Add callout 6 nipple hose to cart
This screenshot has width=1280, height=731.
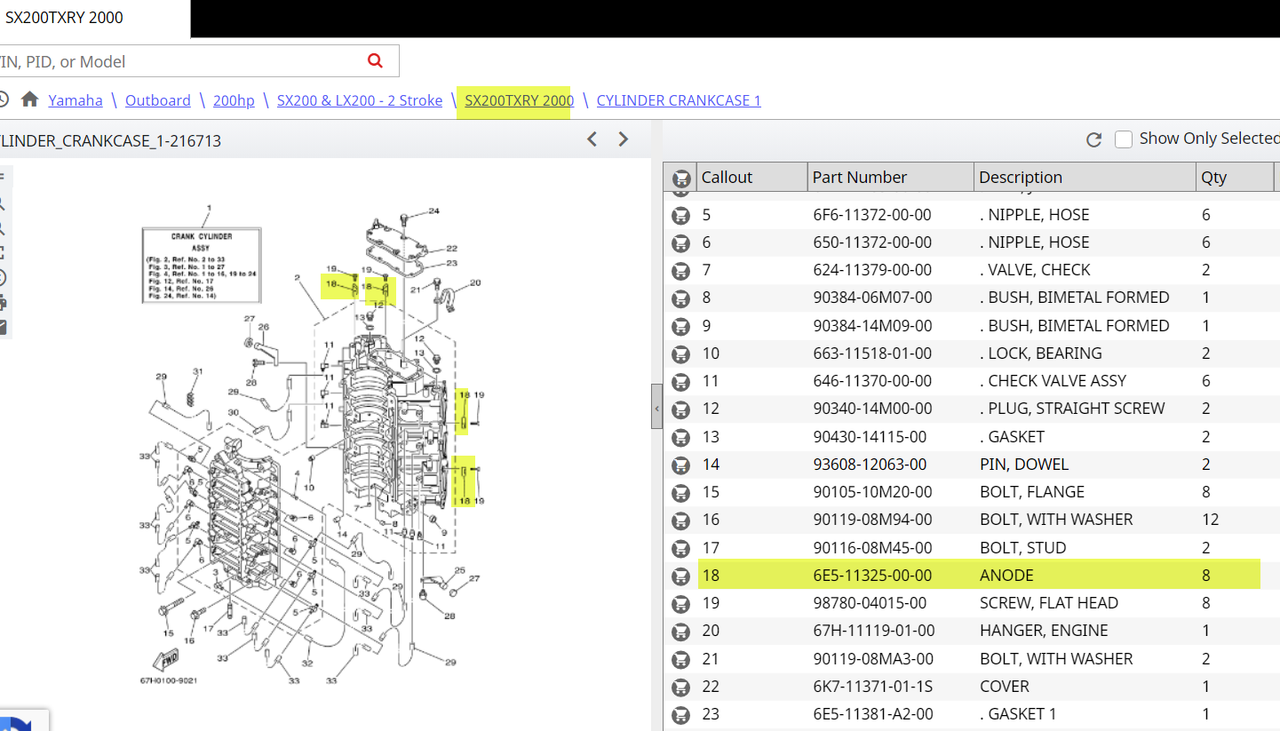681,243
